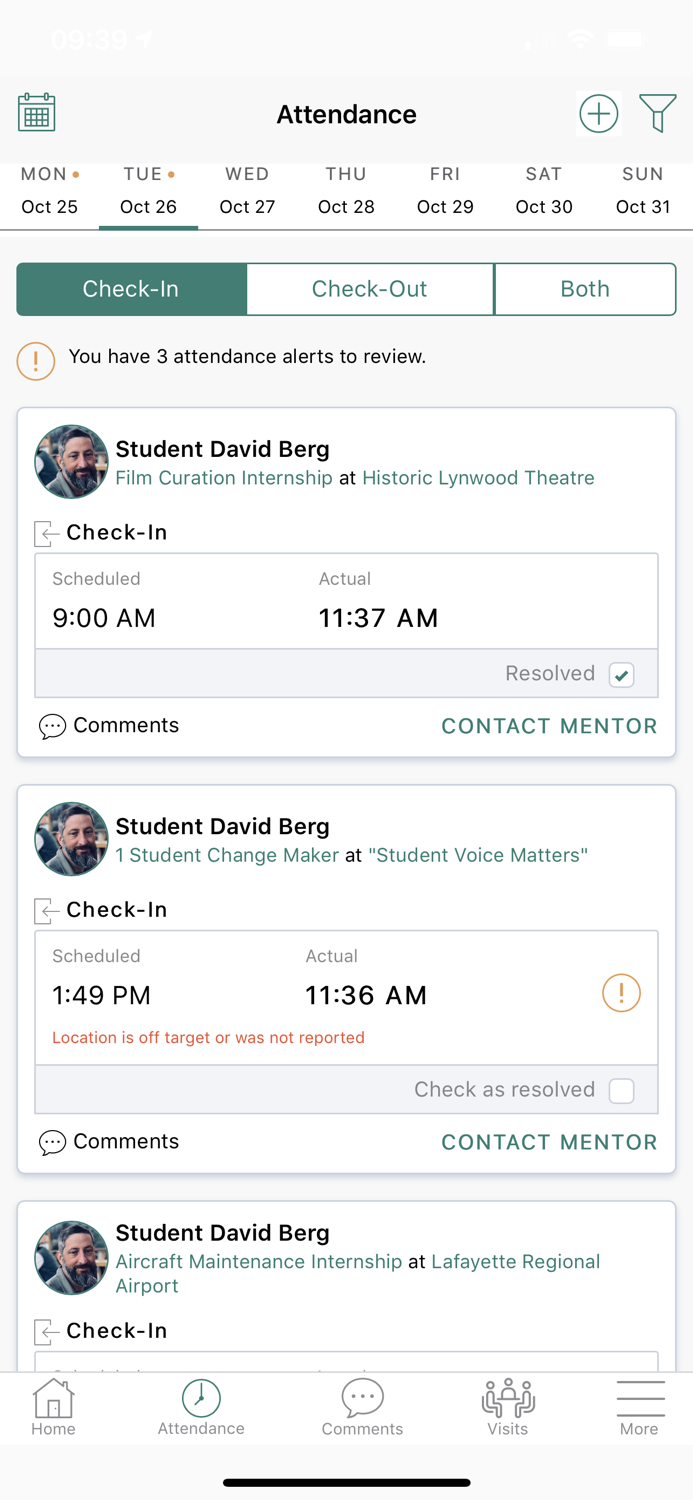The image size is (693, 1500).
Task: Tap the warning icon next to 11:36 AM
Action: 621,993
